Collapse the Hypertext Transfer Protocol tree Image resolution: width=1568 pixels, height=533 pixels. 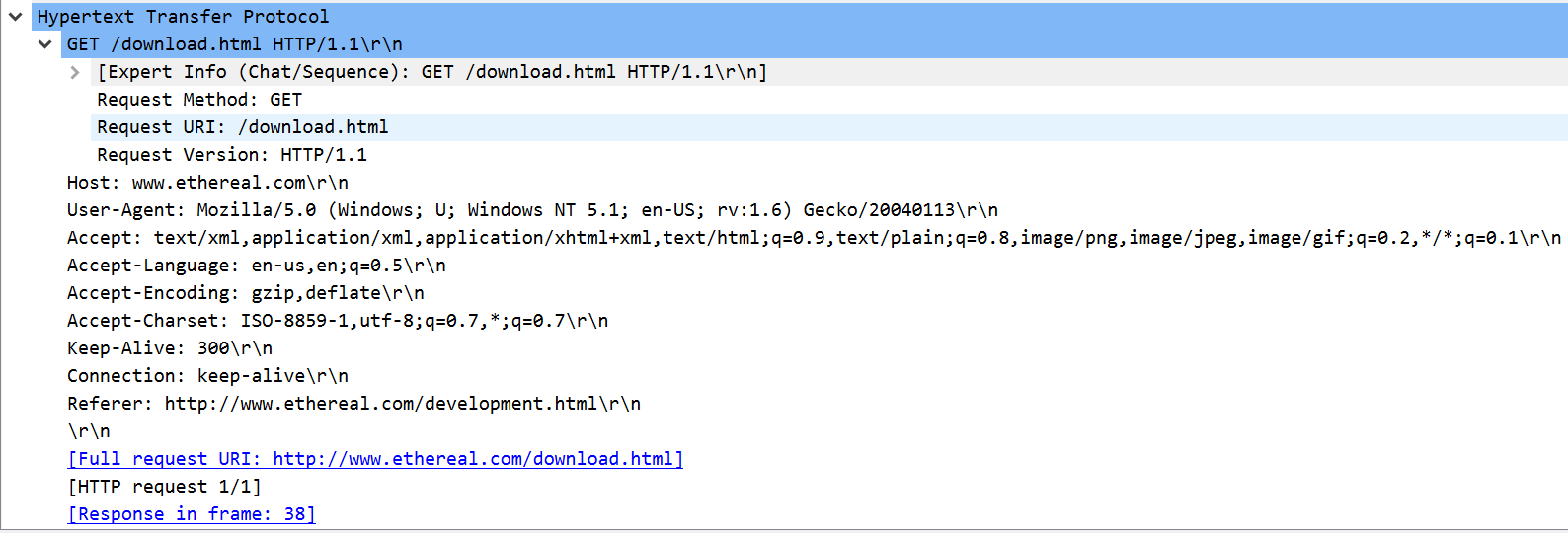[x=16, y=17]
